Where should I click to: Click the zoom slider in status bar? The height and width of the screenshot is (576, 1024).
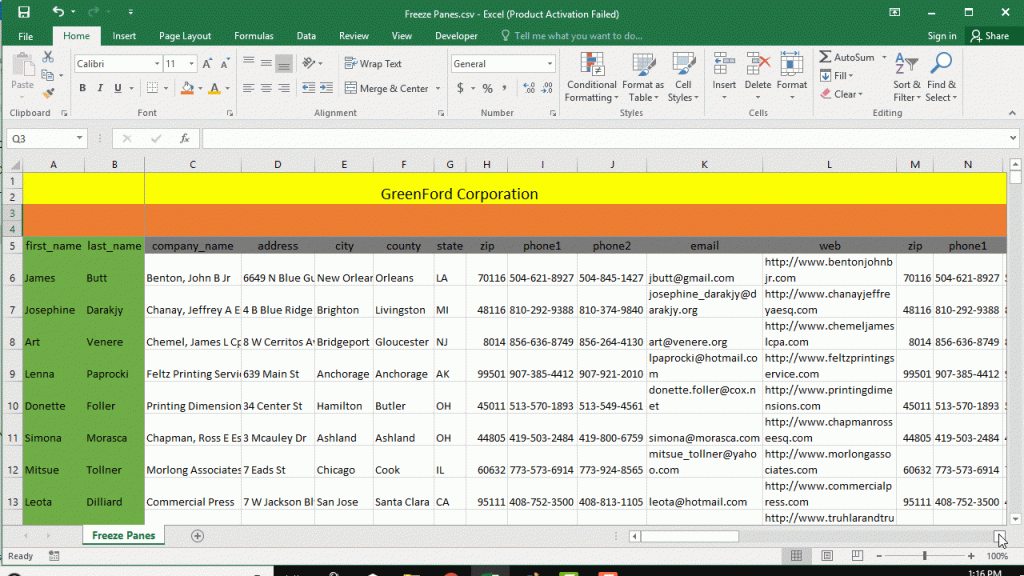pyautogui.click(x=924, y=556)
